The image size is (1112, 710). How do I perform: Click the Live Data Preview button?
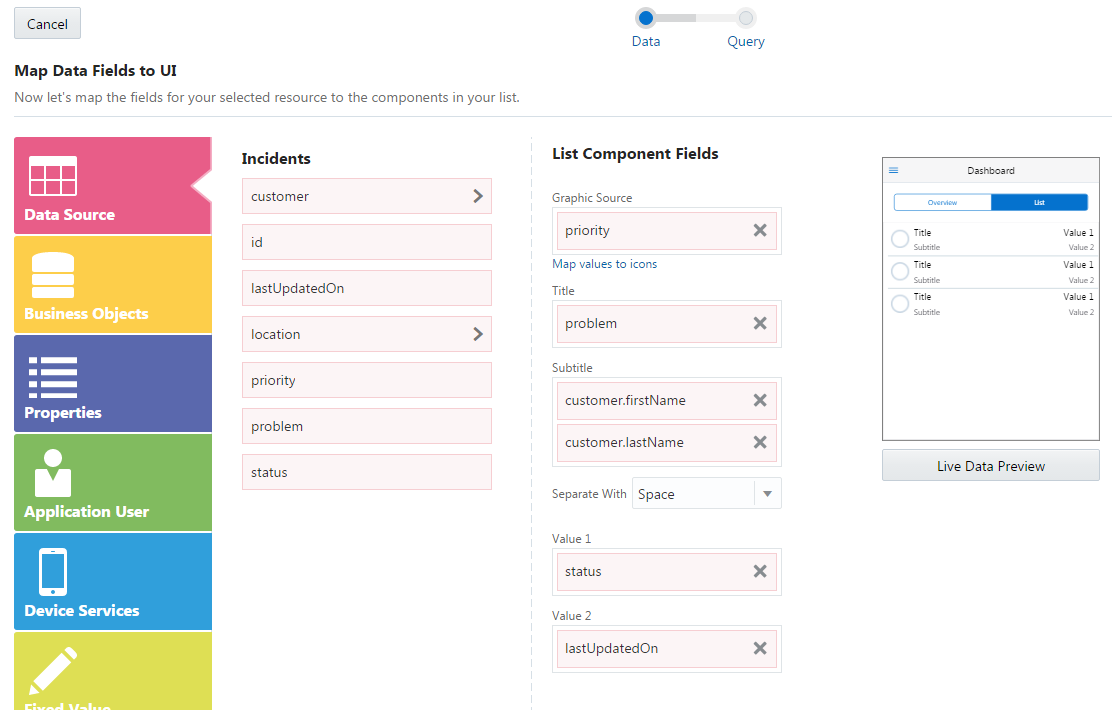point(990,466)
